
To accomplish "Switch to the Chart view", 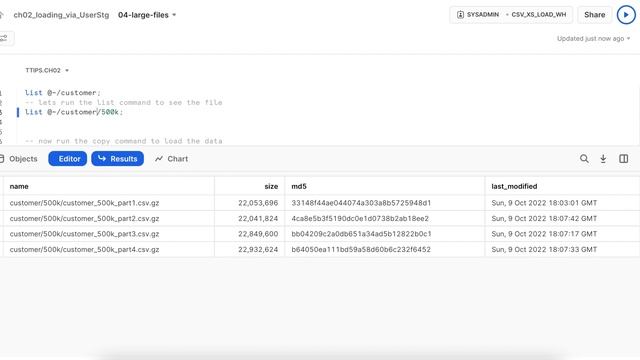I will [x=171, y=159].
